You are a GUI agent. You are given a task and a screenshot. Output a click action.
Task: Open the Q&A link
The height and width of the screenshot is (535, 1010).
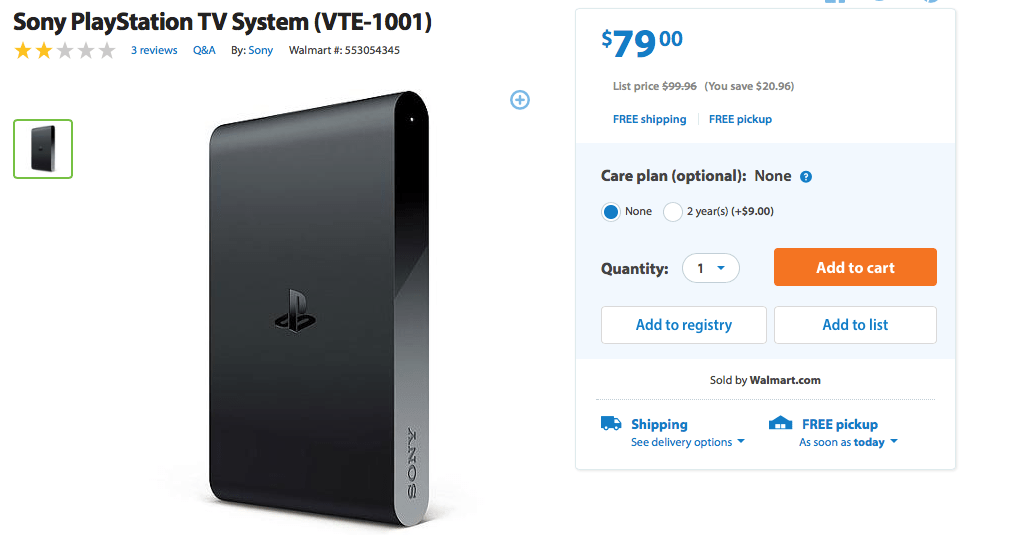(204, 50)
